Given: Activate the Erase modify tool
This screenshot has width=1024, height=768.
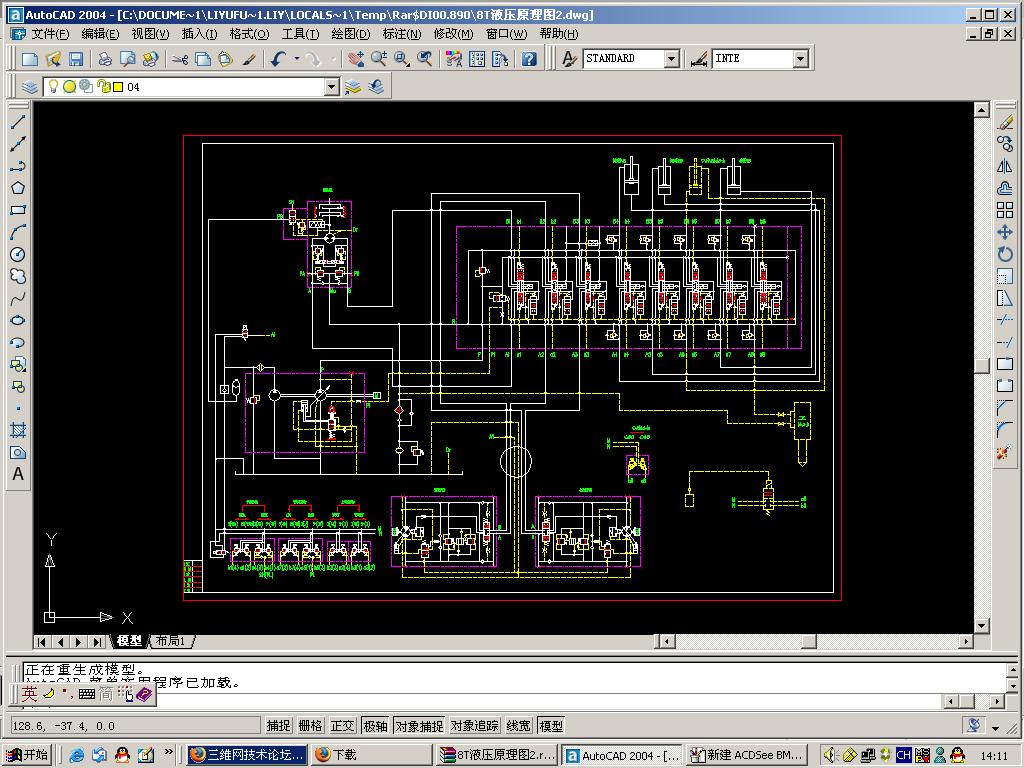Looking at the screenshot, I should [1005, 122].
